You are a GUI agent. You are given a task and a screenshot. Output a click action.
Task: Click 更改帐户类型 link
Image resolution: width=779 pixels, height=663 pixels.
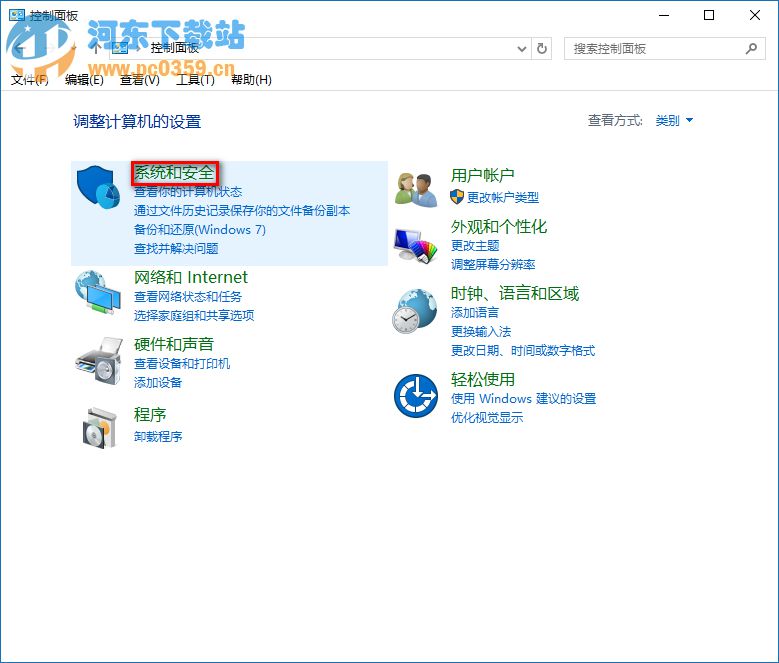pyautogui.click(x=503, y=198)
